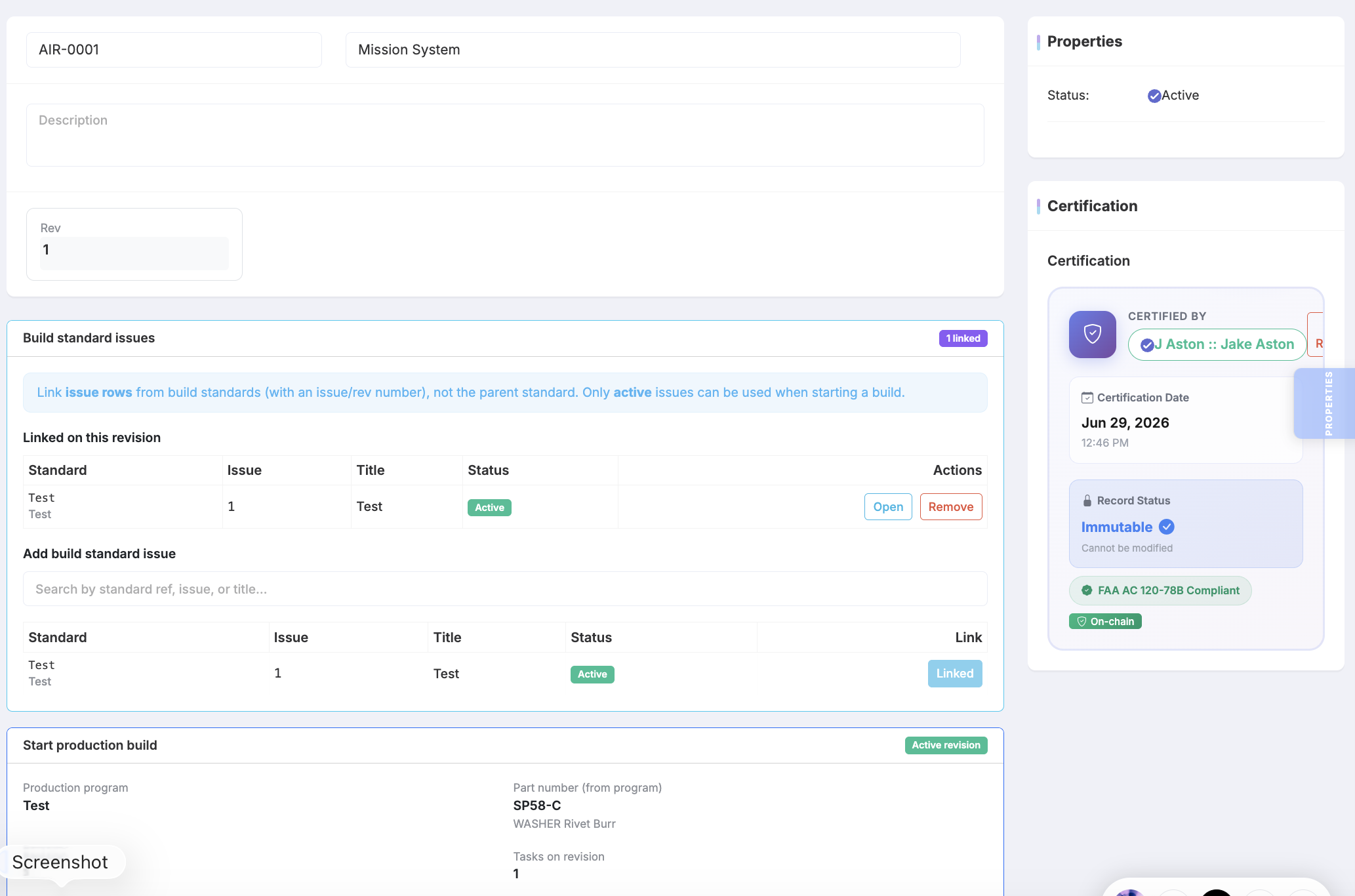
Task: Click the shield icon in On-chain badge
Action: [x=1082, y=621]
